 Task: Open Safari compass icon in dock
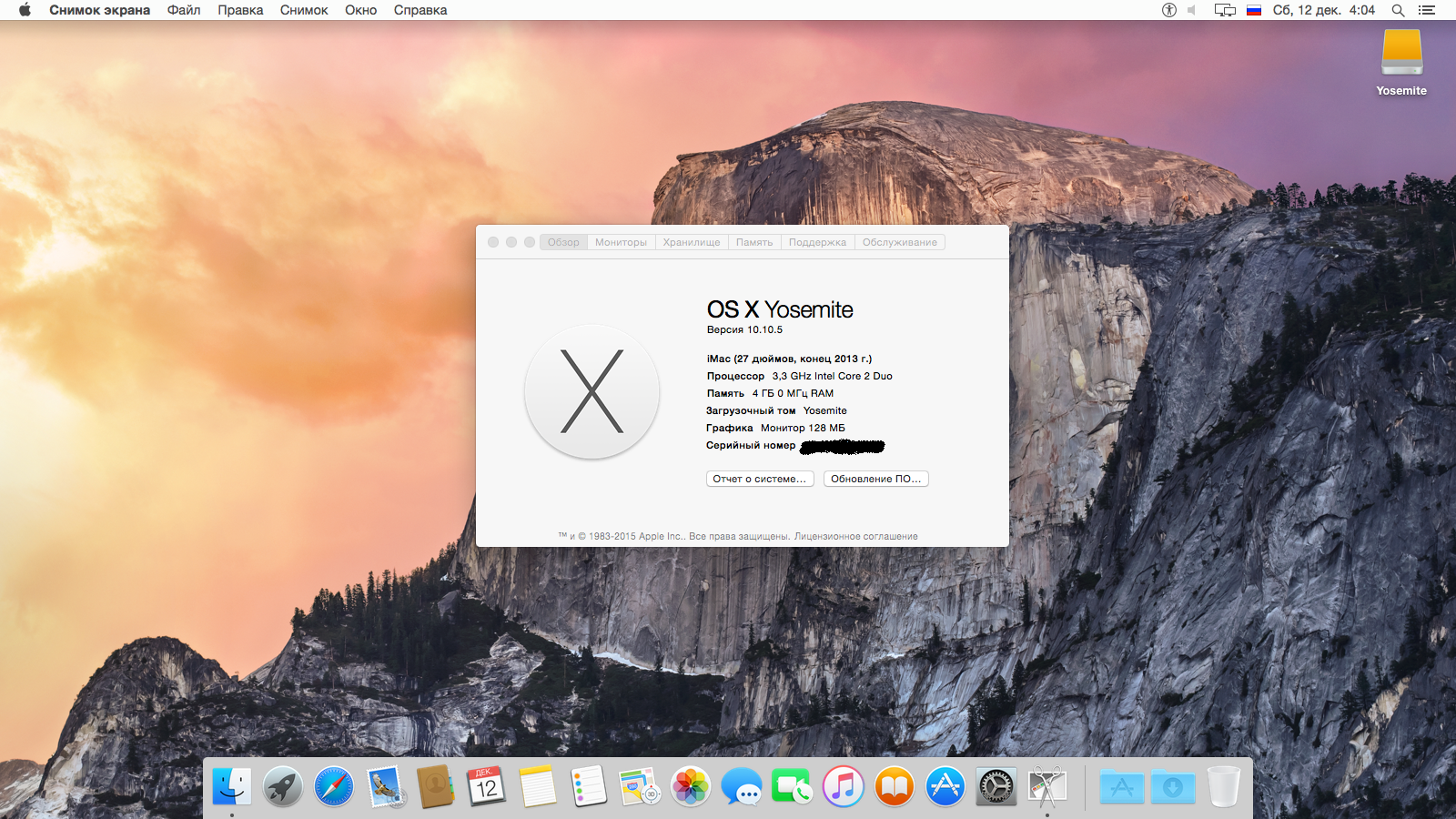pyautogui.click(x=334, y=786)
